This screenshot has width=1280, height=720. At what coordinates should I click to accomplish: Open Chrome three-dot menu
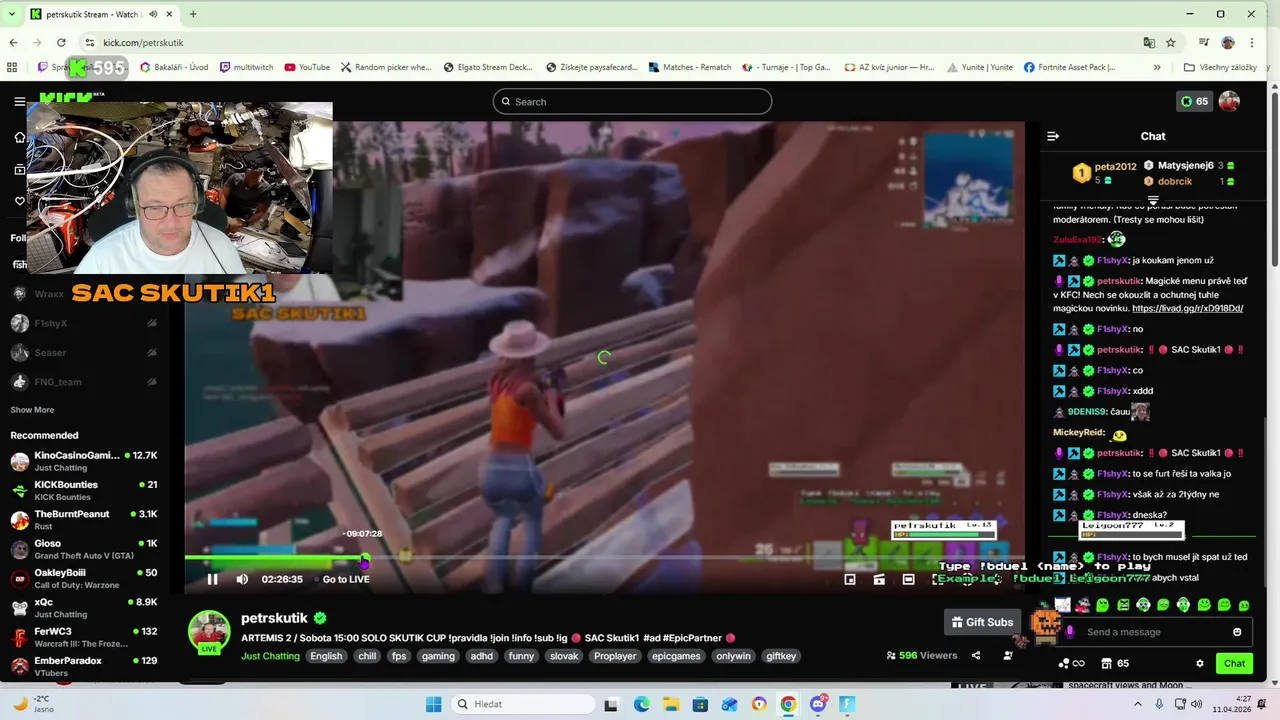click(1252, 42)
